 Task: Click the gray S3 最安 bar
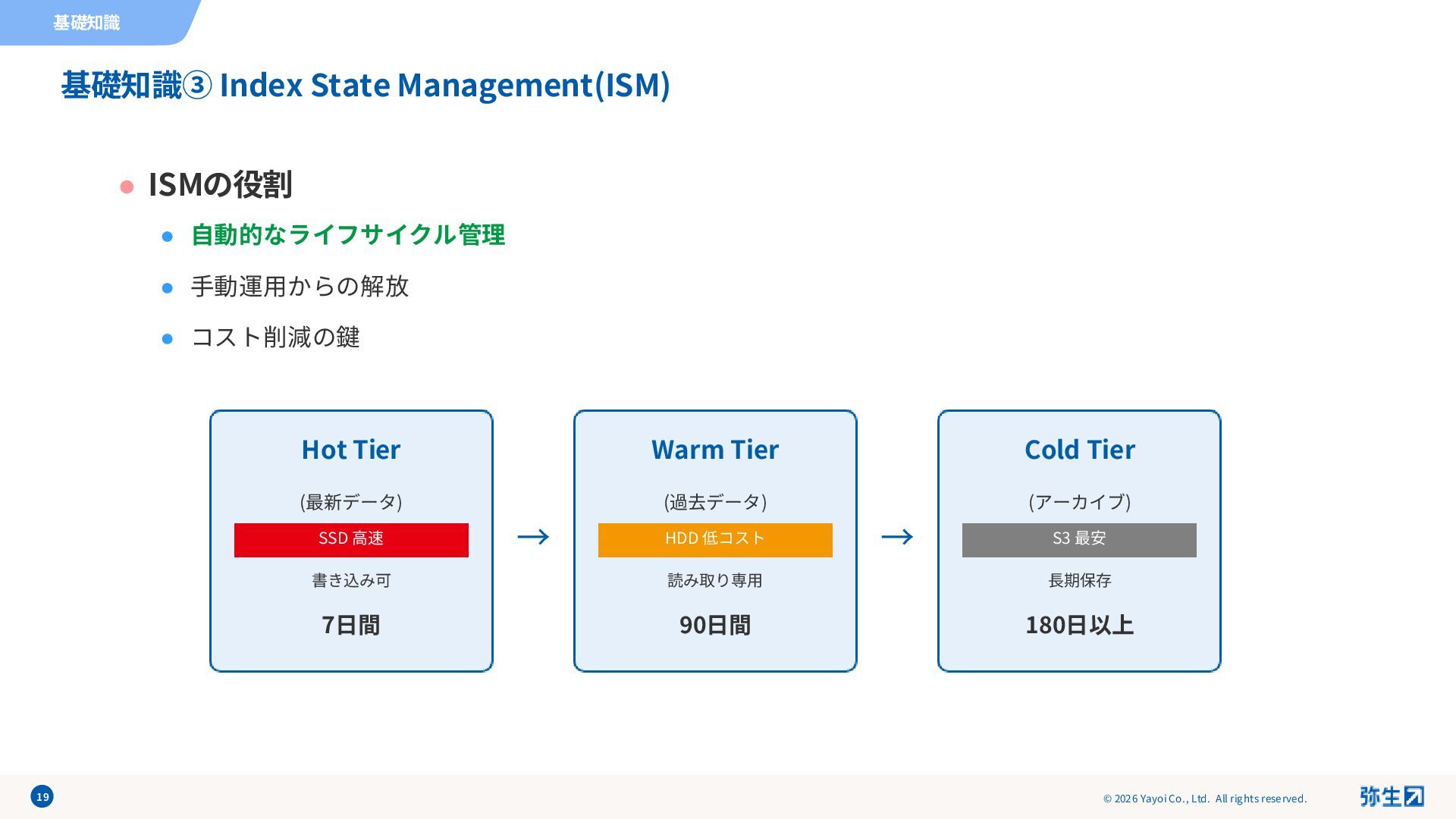(x=1079, y=540)
